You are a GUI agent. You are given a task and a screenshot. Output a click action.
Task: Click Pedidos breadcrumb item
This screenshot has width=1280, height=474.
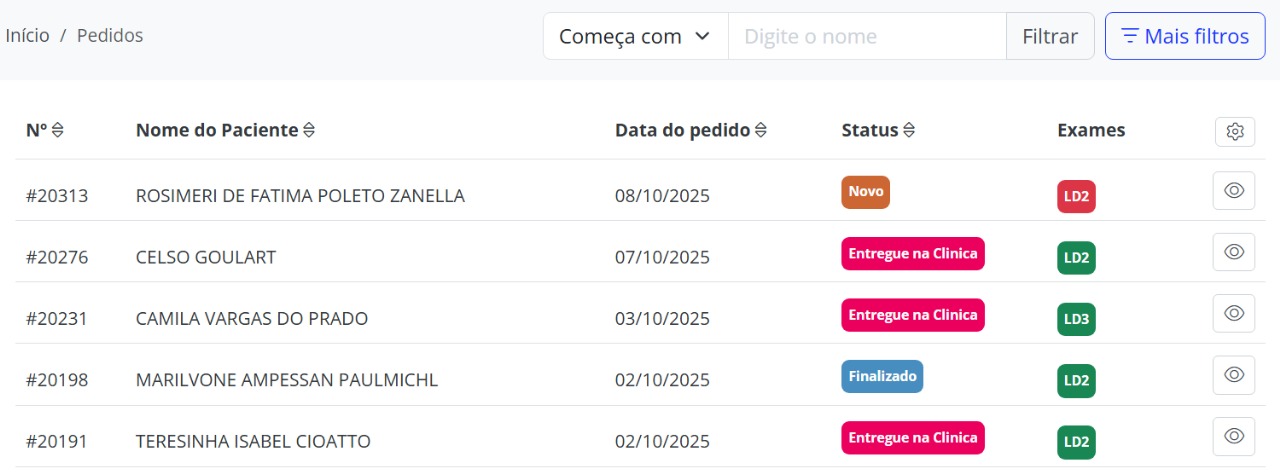tap(110, 36)
